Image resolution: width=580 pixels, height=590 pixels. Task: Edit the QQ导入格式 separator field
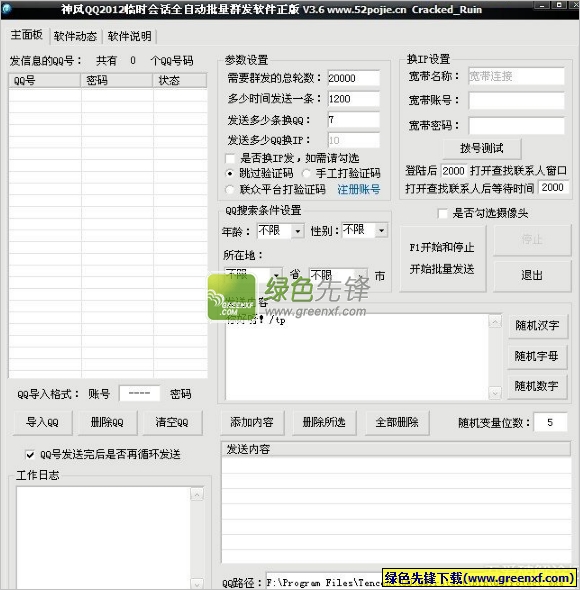pyautogui.click(x=140, y=394)
